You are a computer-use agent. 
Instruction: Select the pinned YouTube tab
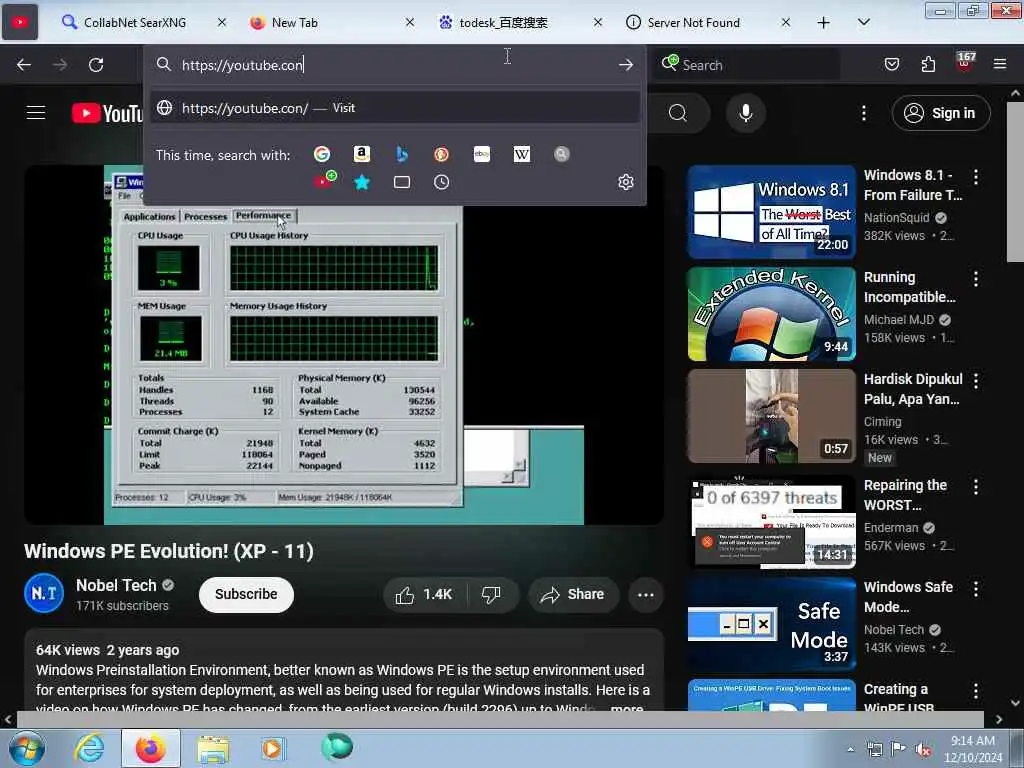(20, 22)
